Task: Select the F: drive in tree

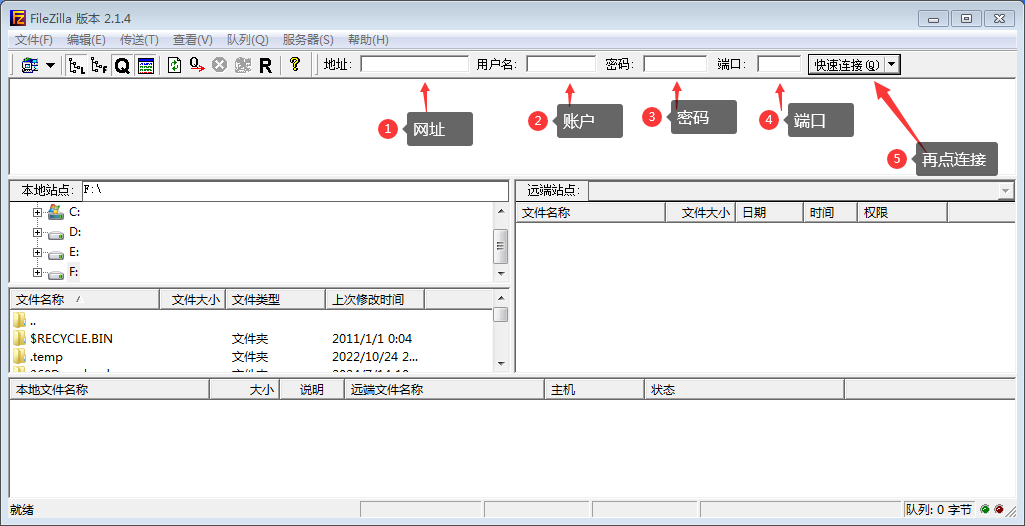Action: 74,272
